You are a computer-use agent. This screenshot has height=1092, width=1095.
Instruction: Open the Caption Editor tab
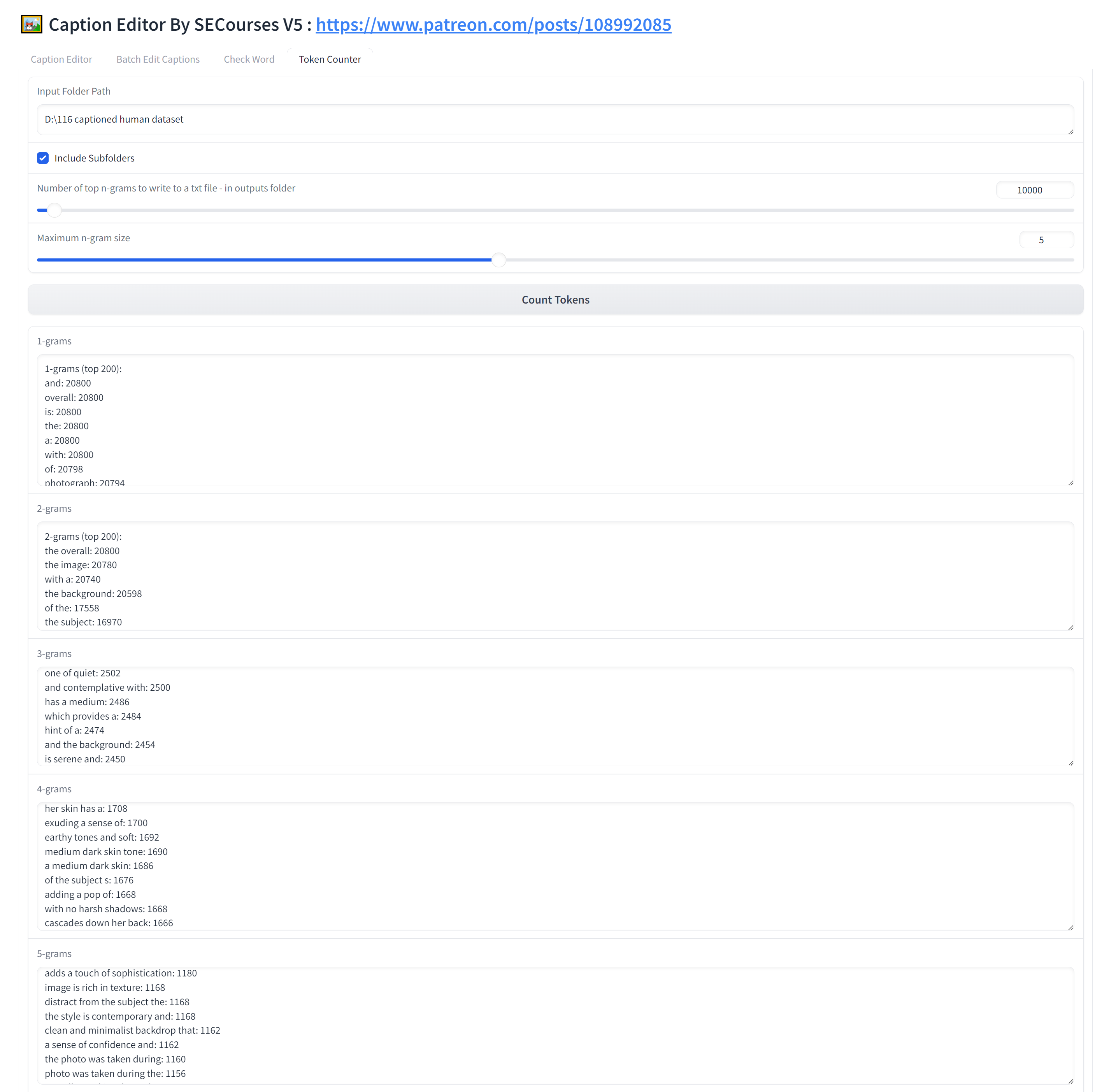61,60
